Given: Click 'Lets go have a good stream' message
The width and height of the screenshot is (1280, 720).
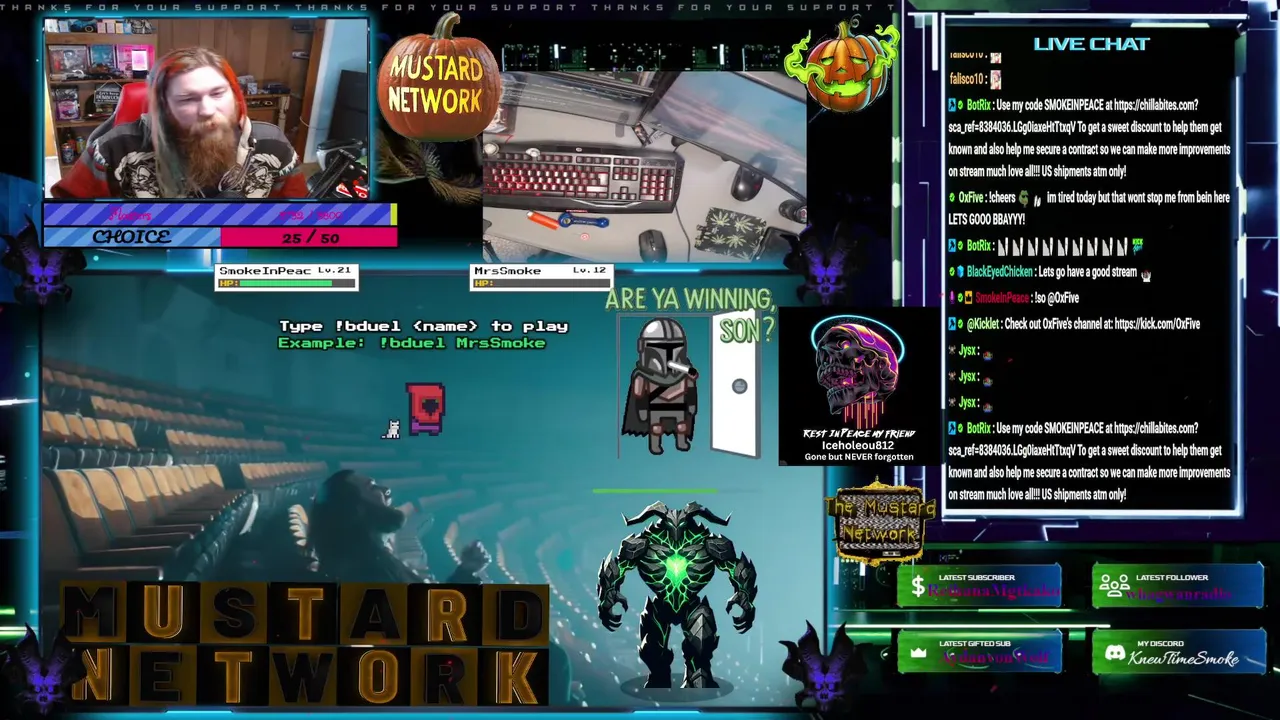Looking at the screenshot, I should point(1087,272).
